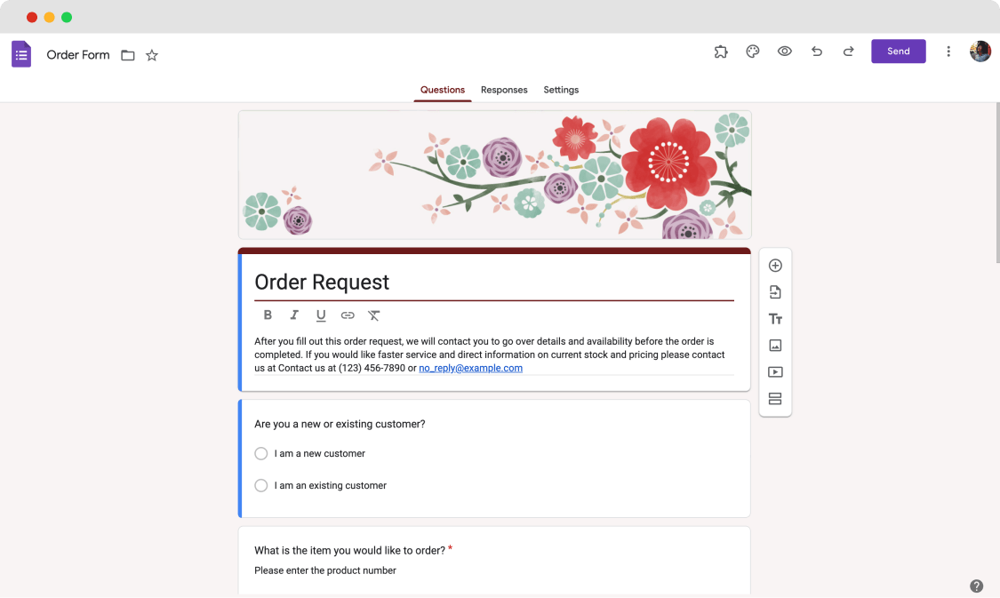Toggle bold formatting in the description toolbar

(x=267, y=314)
